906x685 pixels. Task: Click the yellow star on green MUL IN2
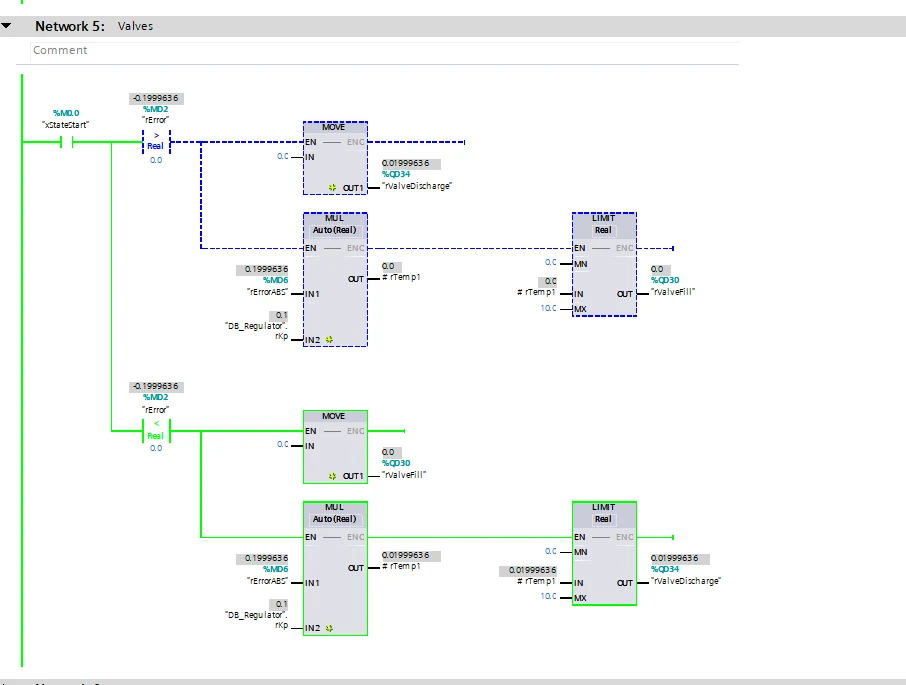pos(329,628)
